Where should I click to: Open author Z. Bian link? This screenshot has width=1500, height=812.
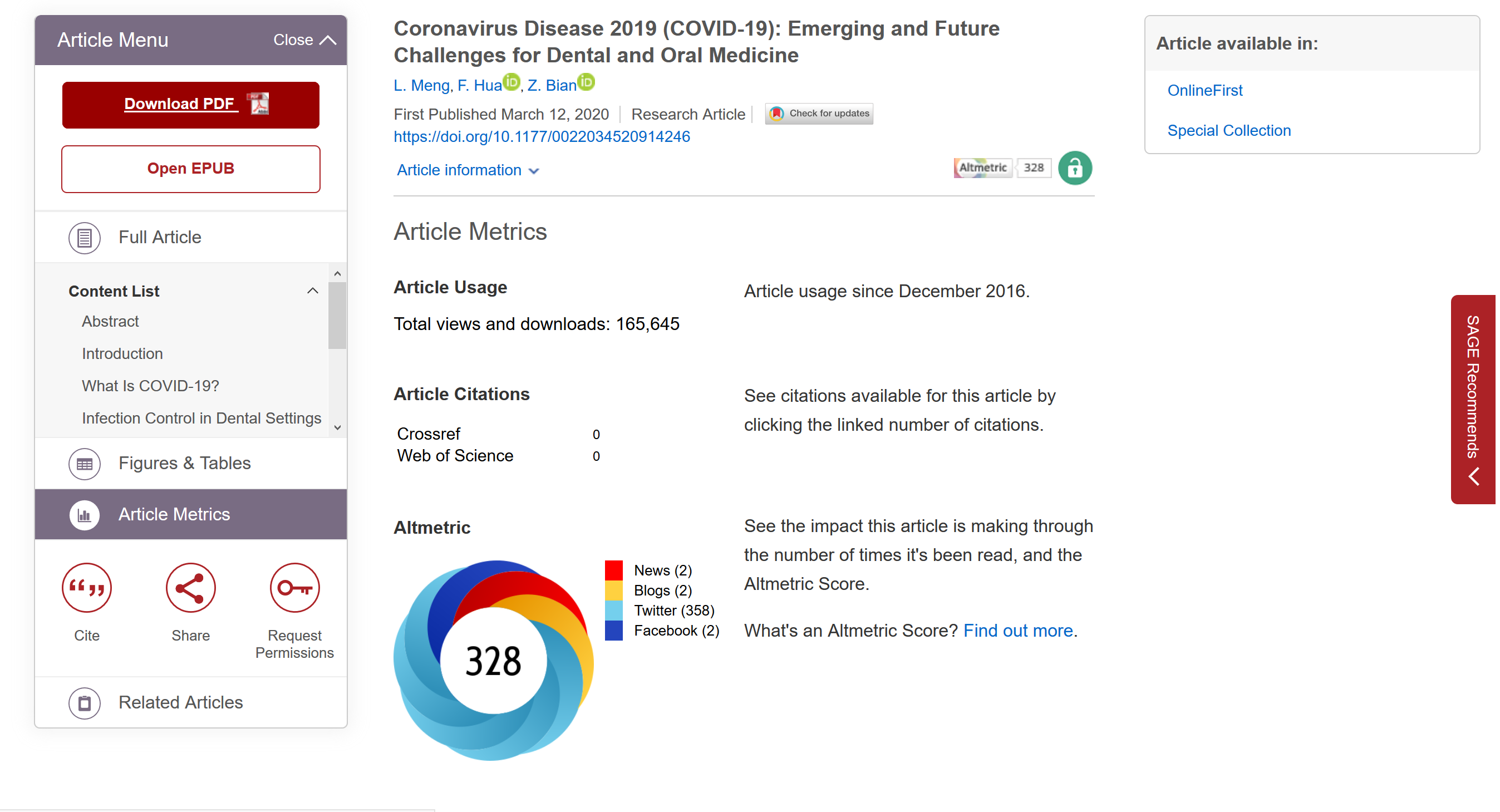pyautogui.click(x=552, y=86)
